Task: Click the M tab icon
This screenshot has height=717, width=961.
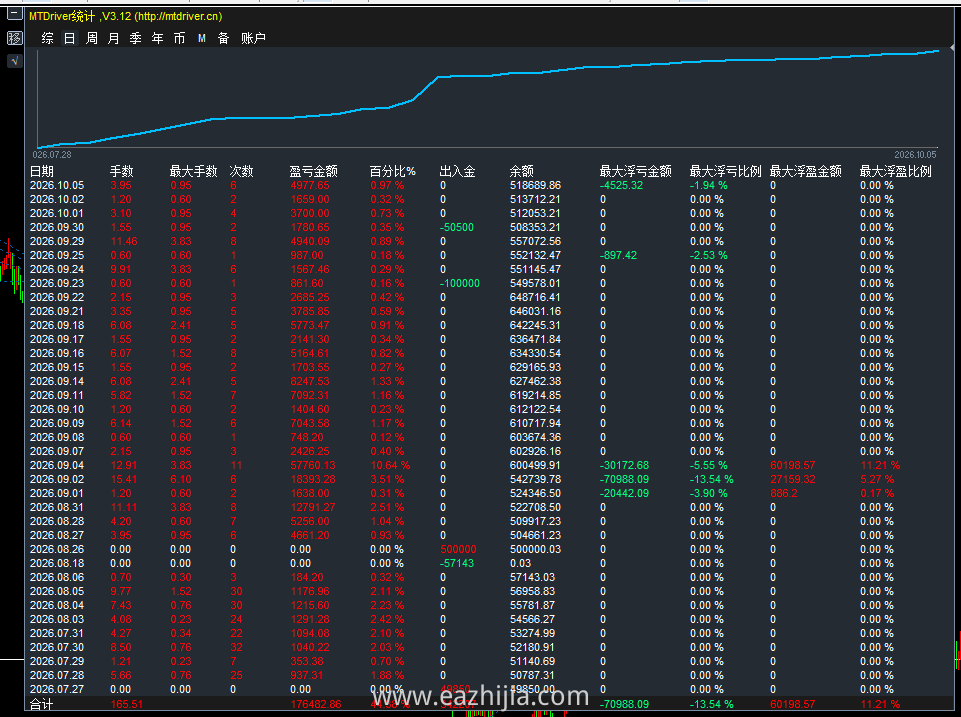Action: tap(202, 39)
